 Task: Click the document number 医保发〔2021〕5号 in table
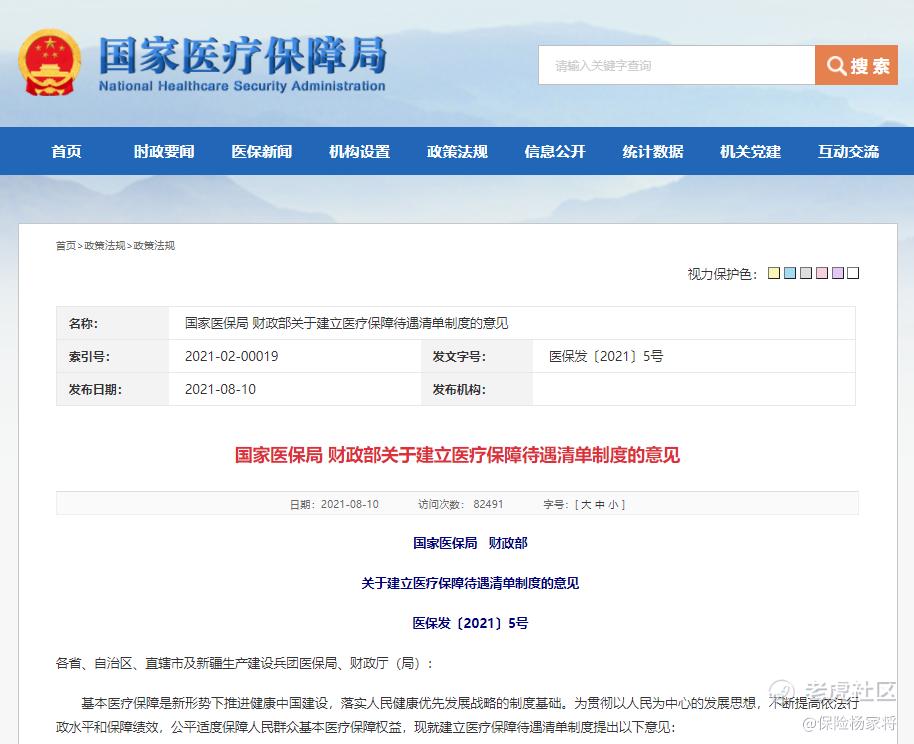(x=606, y=356)
